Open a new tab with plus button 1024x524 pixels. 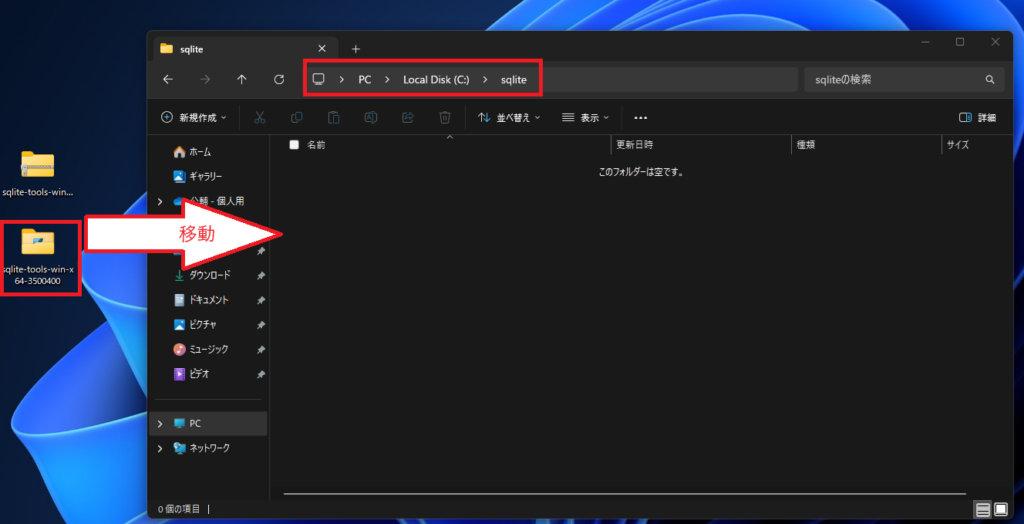(x=355, y=49)
